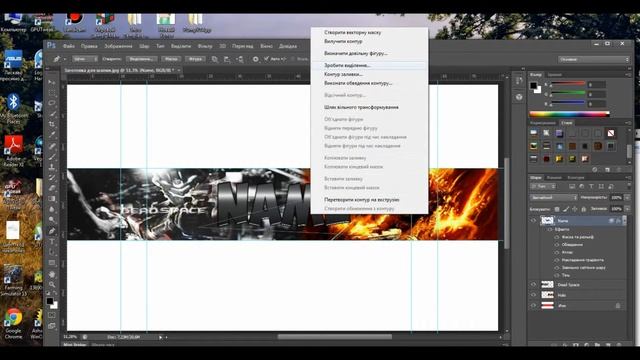Open the layer filter type dropdown
The width and height of the screenshot is (640, 360).
point(542,187)
